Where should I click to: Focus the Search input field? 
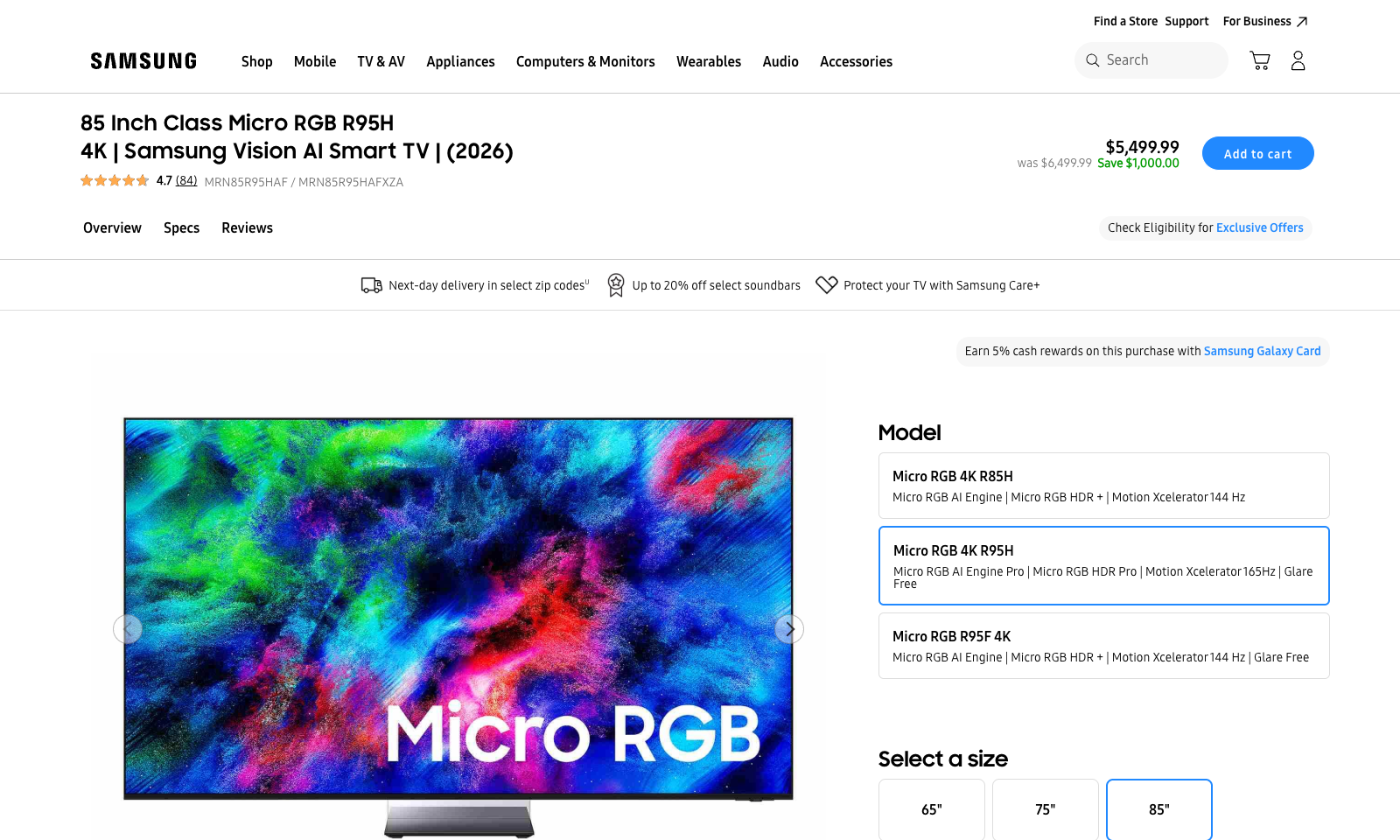pos(1151,60)
